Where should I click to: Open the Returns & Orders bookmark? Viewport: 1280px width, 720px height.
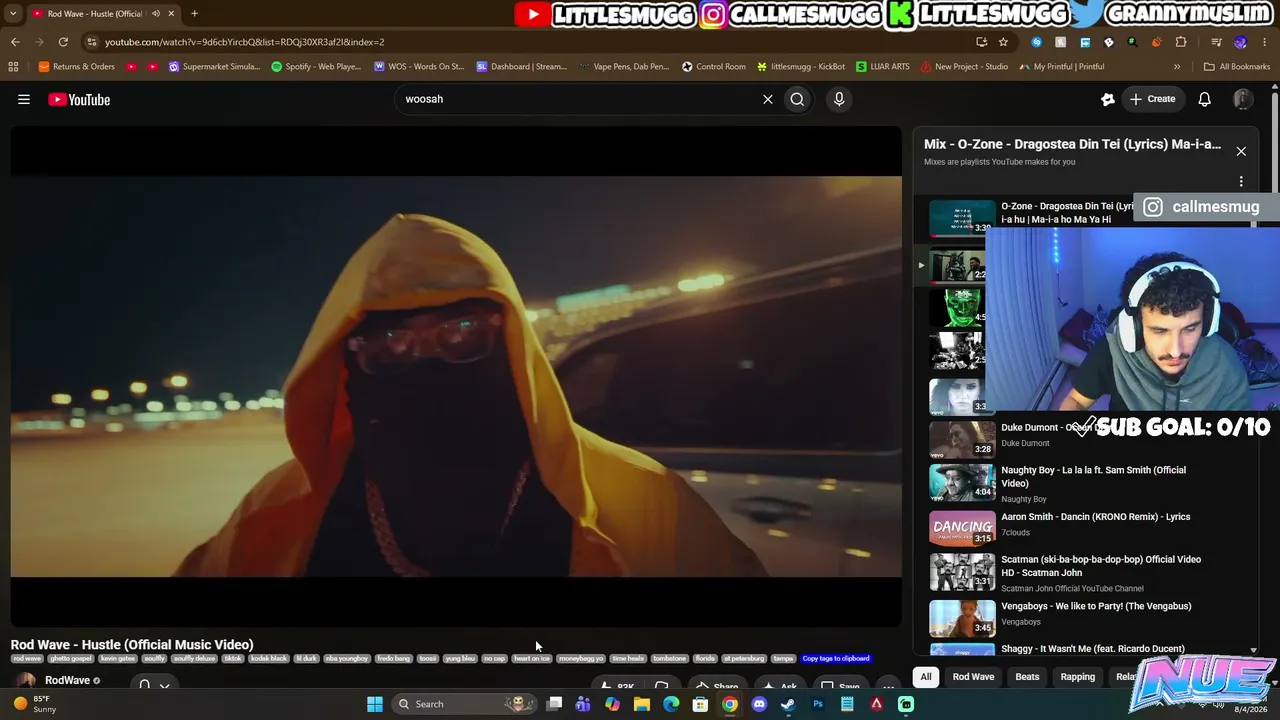(77, 67)
